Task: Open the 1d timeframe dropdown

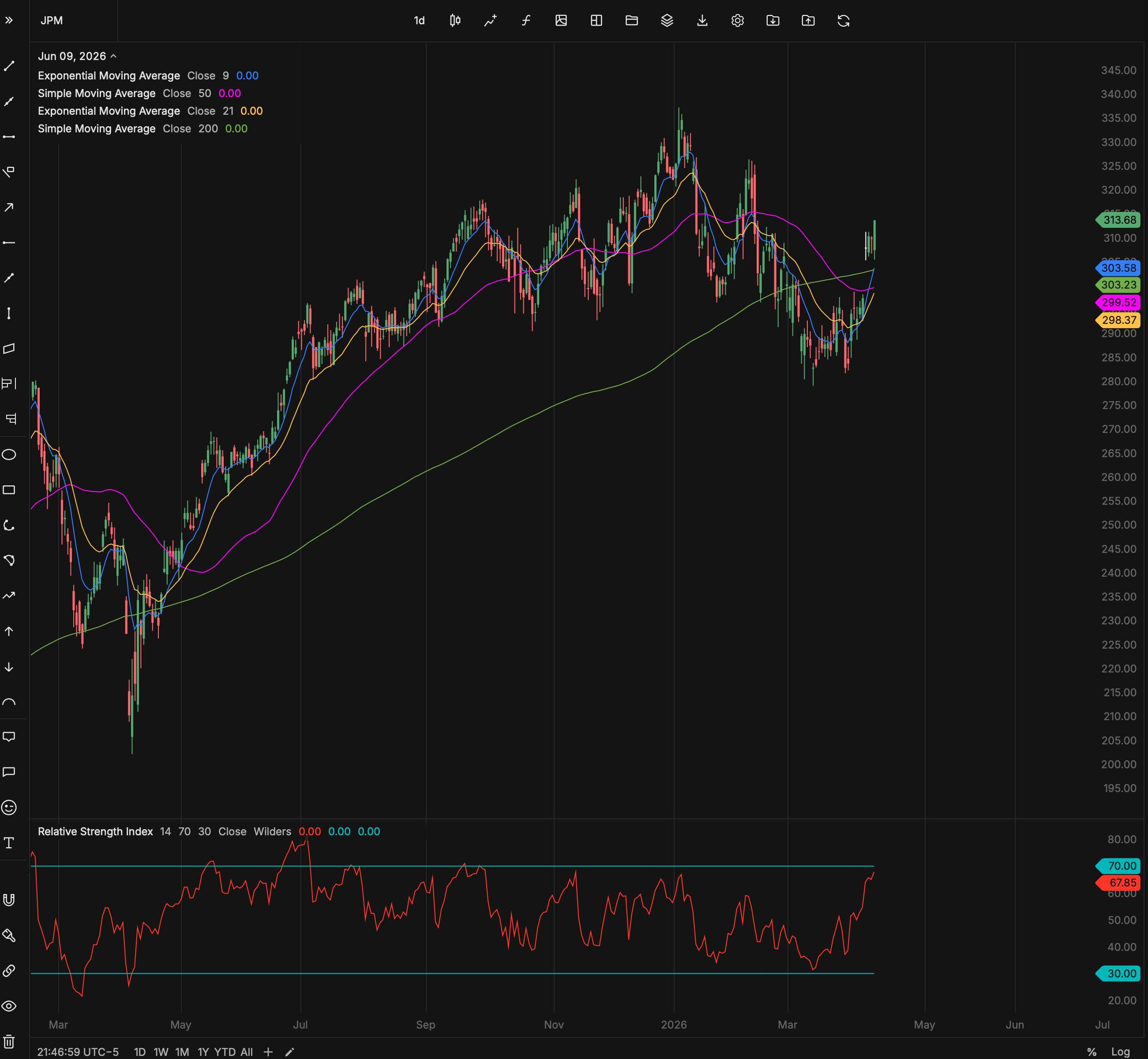Action: pyautogui.click(x=419, y=21)
